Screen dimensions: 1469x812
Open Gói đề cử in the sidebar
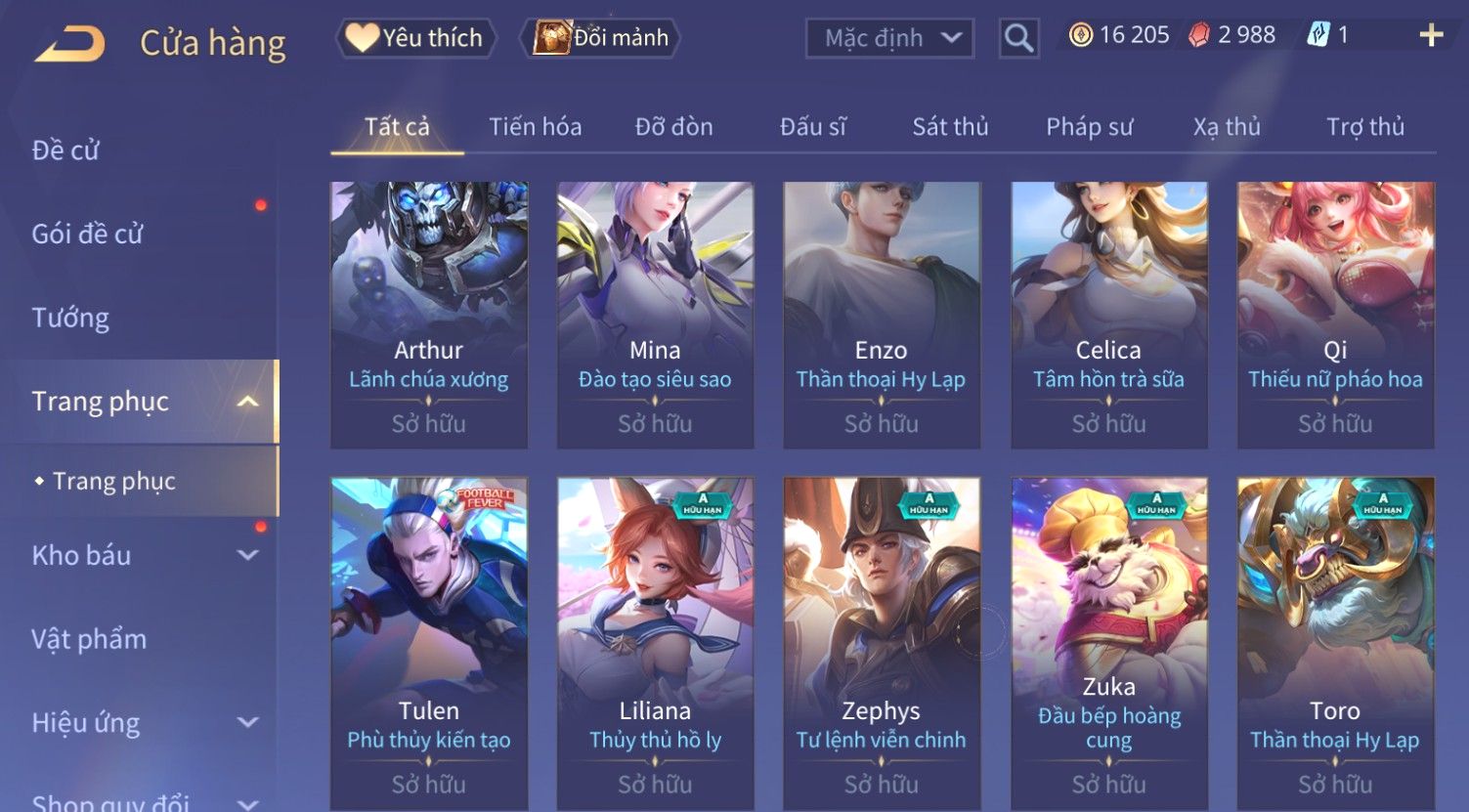(87, 234)
